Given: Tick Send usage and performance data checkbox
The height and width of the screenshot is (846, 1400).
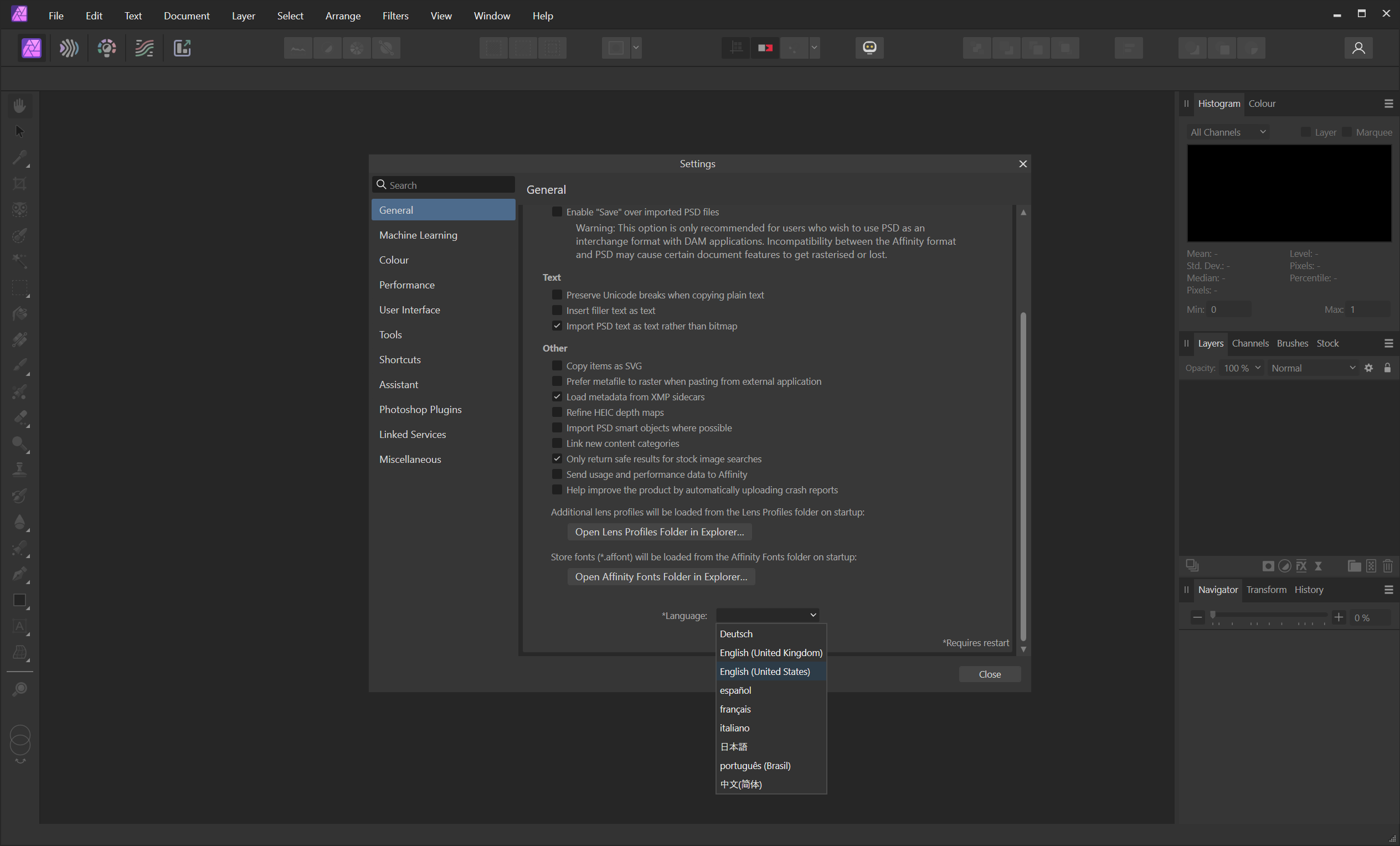Looking at the screenshot, I should tap(557, 474).
